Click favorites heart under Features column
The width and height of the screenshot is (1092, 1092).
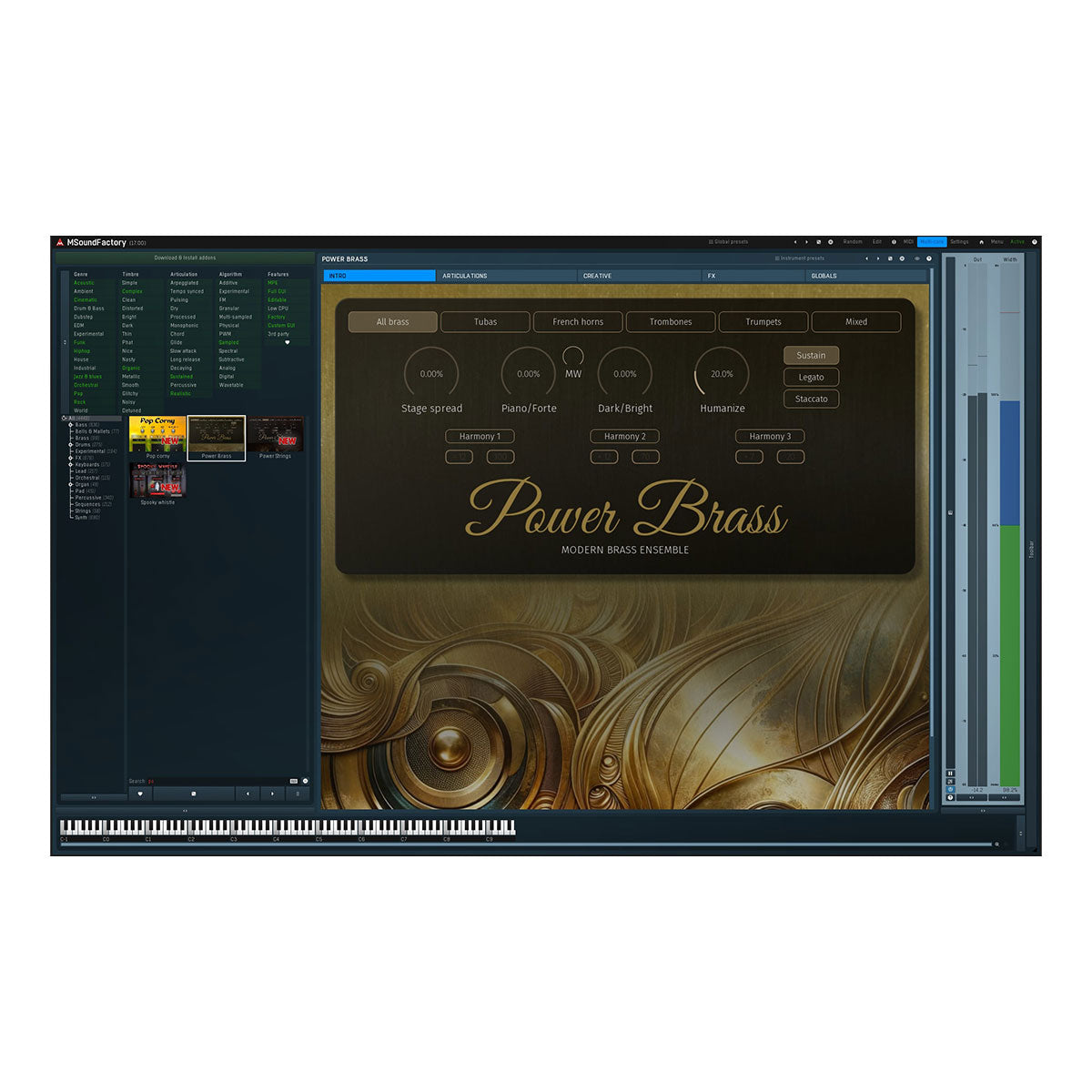(288, 342)
